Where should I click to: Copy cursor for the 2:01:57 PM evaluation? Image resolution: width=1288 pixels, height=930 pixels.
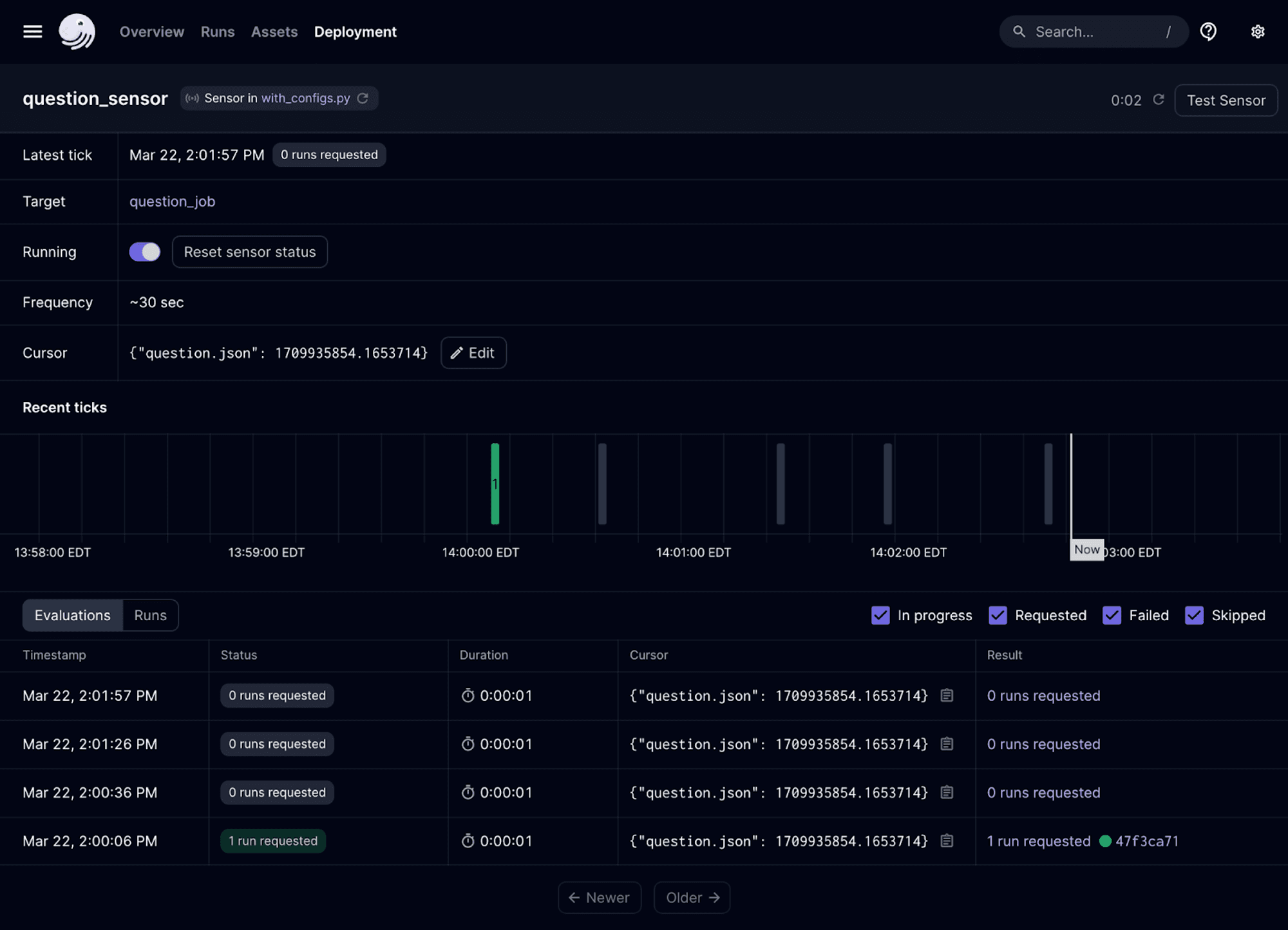(947, 696)
